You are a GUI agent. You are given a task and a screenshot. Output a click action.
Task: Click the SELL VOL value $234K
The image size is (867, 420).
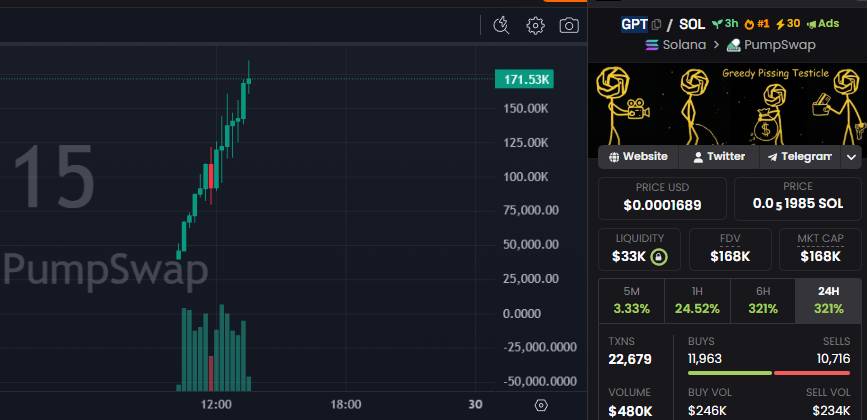click(832, 411)
